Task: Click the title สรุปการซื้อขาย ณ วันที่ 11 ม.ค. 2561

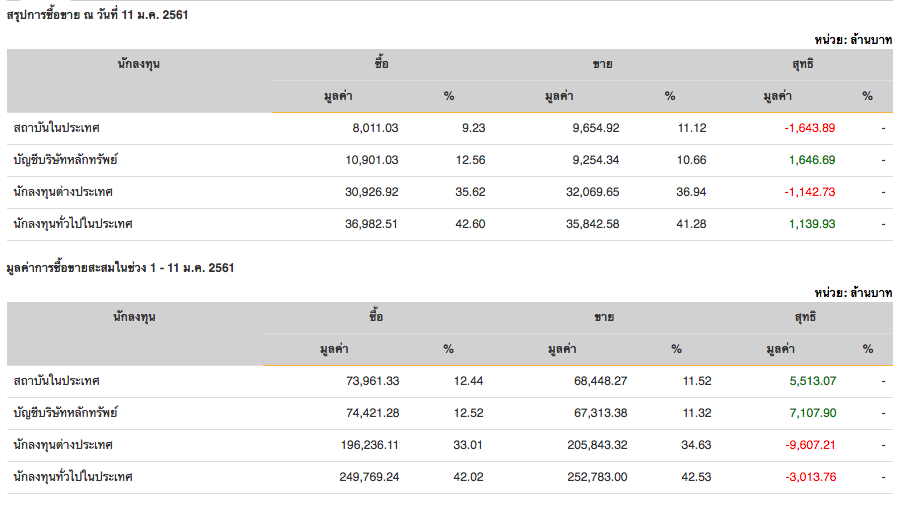Action: coord(97,15)
